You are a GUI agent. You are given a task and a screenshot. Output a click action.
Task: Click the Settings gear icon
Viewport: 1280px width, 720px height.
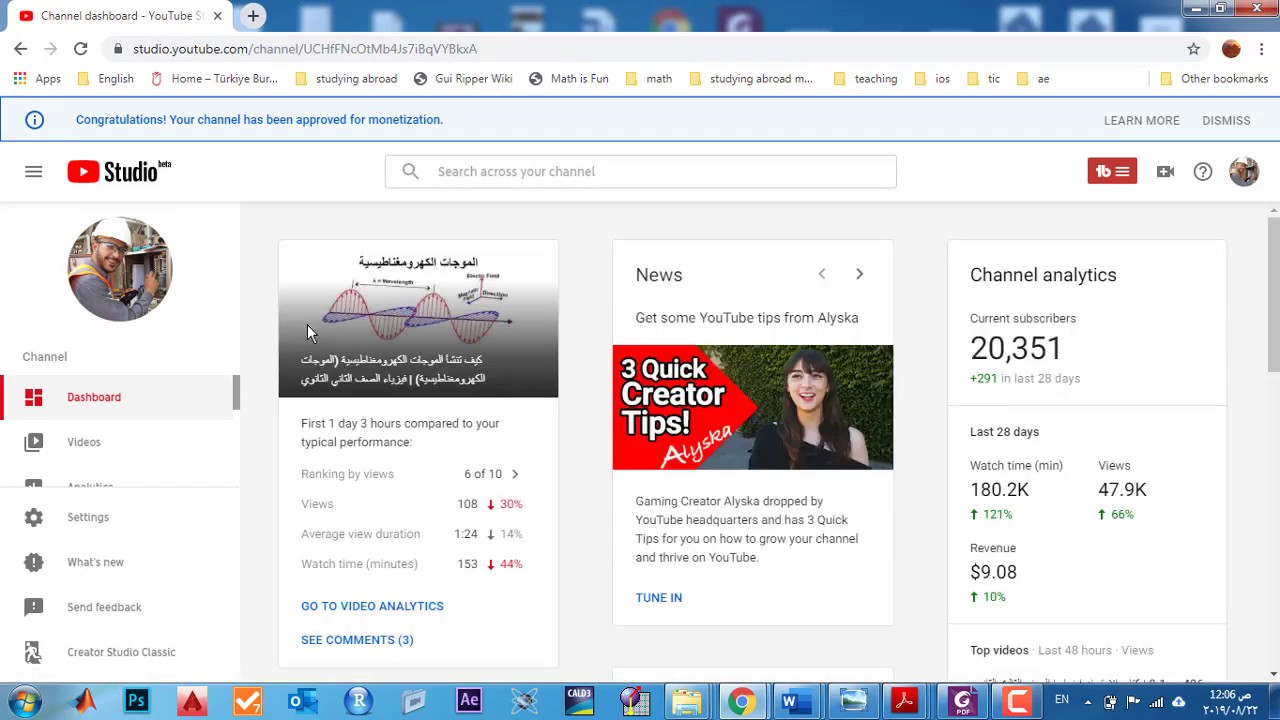pos(34,517)
